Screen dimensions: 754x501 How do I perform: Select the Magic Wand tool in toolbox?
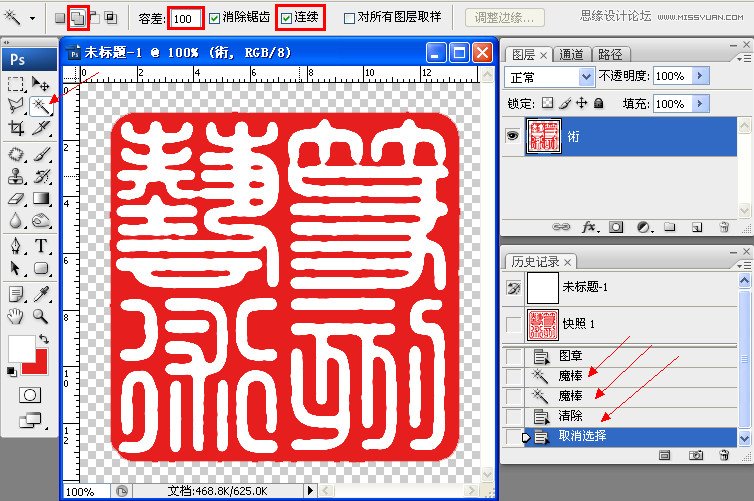(40, 106)
